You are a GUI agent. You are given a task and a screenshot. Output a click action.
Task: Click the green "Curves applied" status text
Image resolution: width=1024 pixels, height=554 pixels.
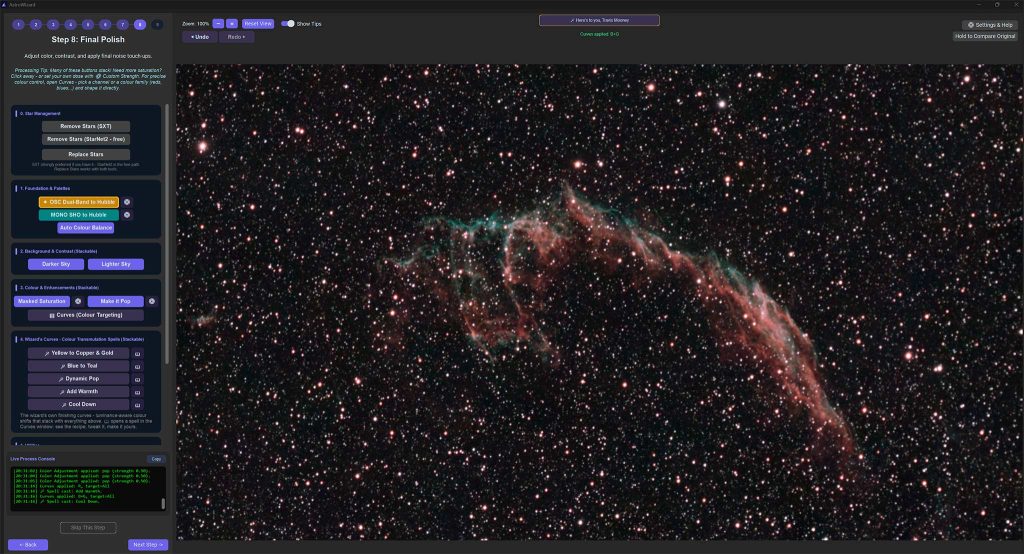click(x=600, y=34)
